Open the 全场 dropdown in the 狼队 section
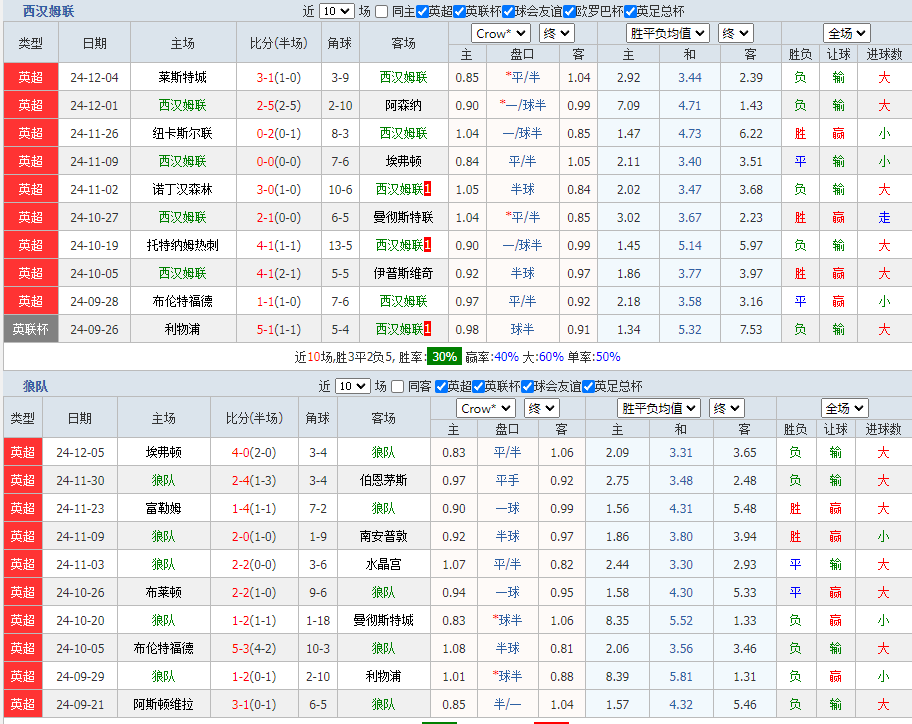Image resolution: width=912 pixels, height=724 pixels. (845, 408)
